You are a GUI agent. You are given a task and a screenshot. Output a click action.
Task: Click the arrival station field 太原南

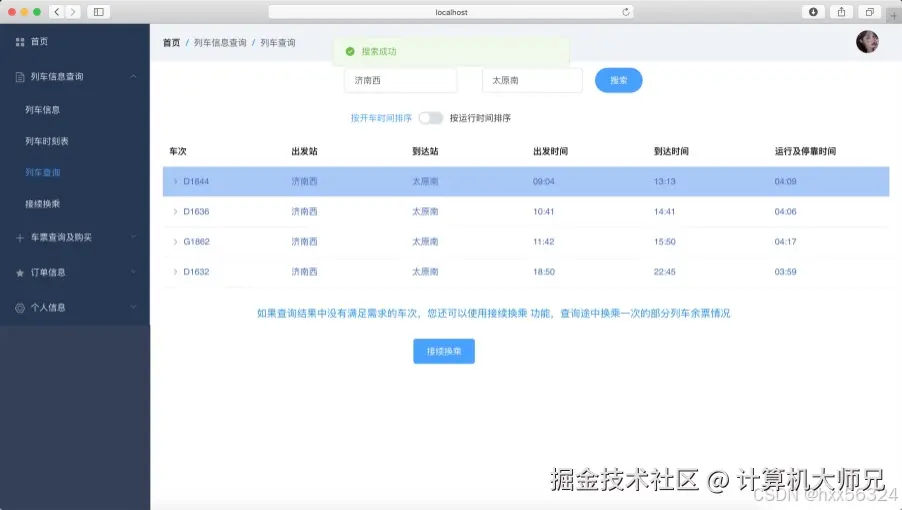[x=532, y=80]
